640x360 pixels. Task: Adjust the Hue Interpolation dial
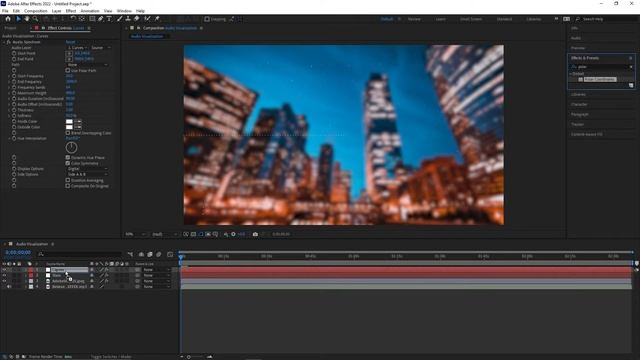tap(71, 147)
